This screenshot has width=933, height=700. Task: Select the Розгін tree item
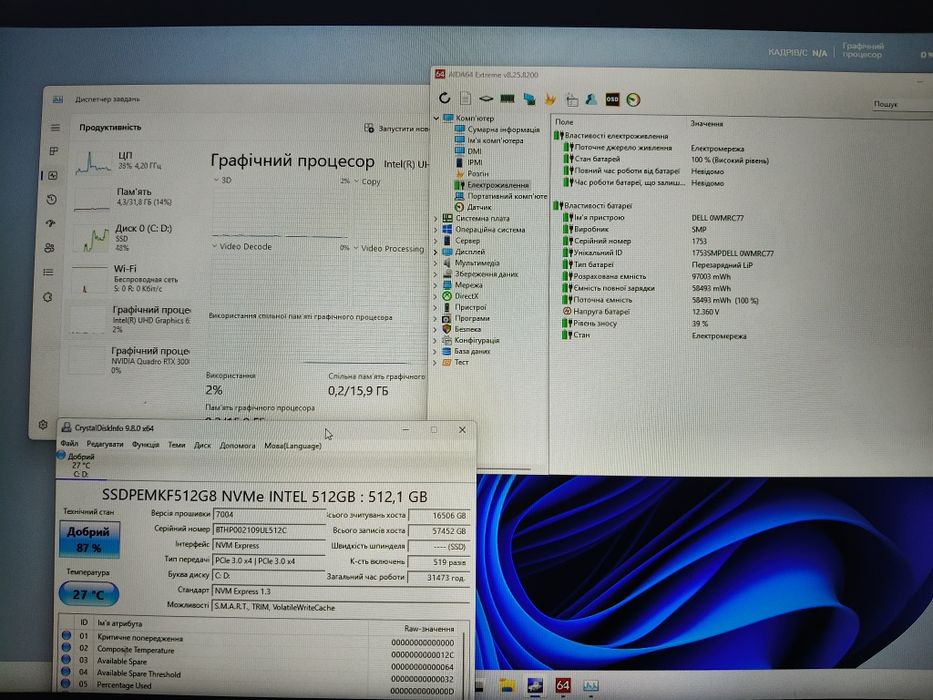tap(478, 173)
